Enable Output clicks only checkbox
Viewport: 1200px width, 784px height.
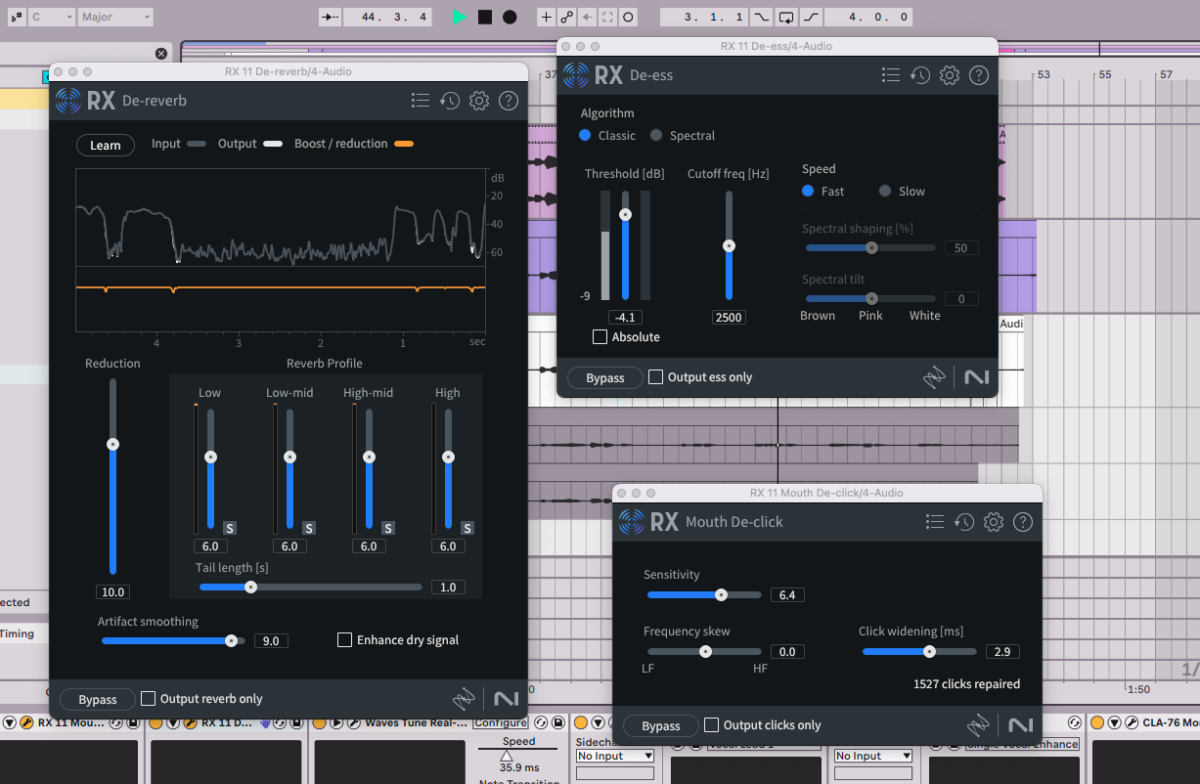tap(711, 725)
